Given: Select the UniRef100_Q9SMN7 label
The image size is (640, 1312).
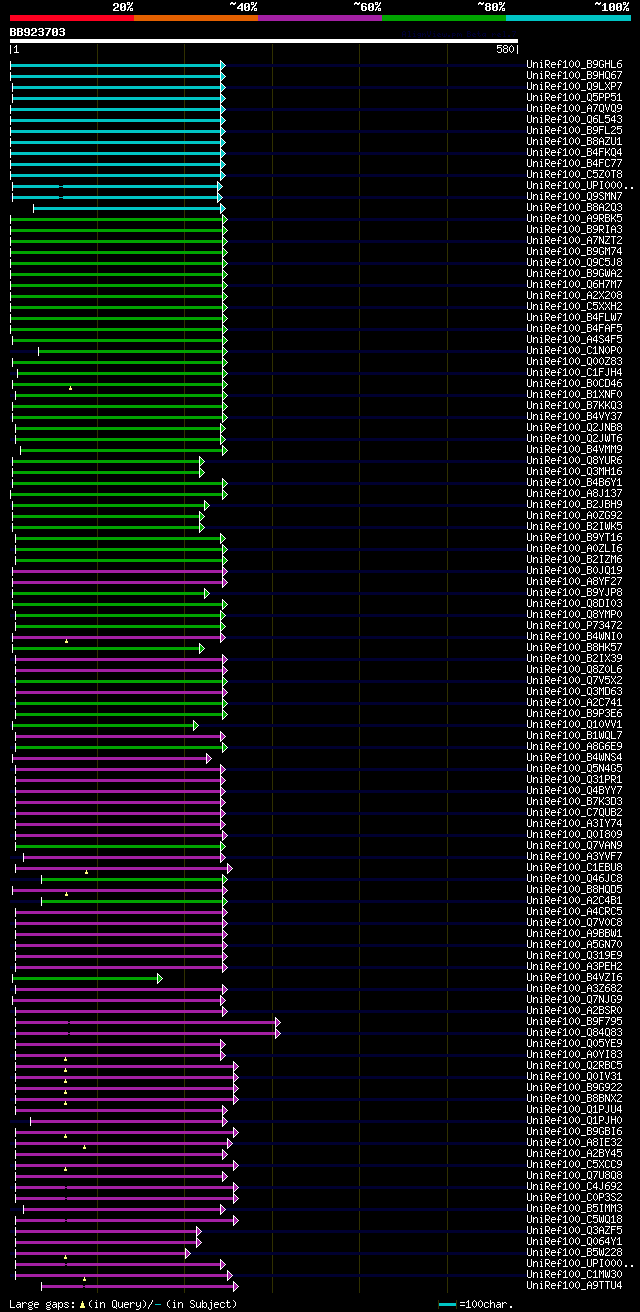Looking at the screenshot, I should 574,196.
